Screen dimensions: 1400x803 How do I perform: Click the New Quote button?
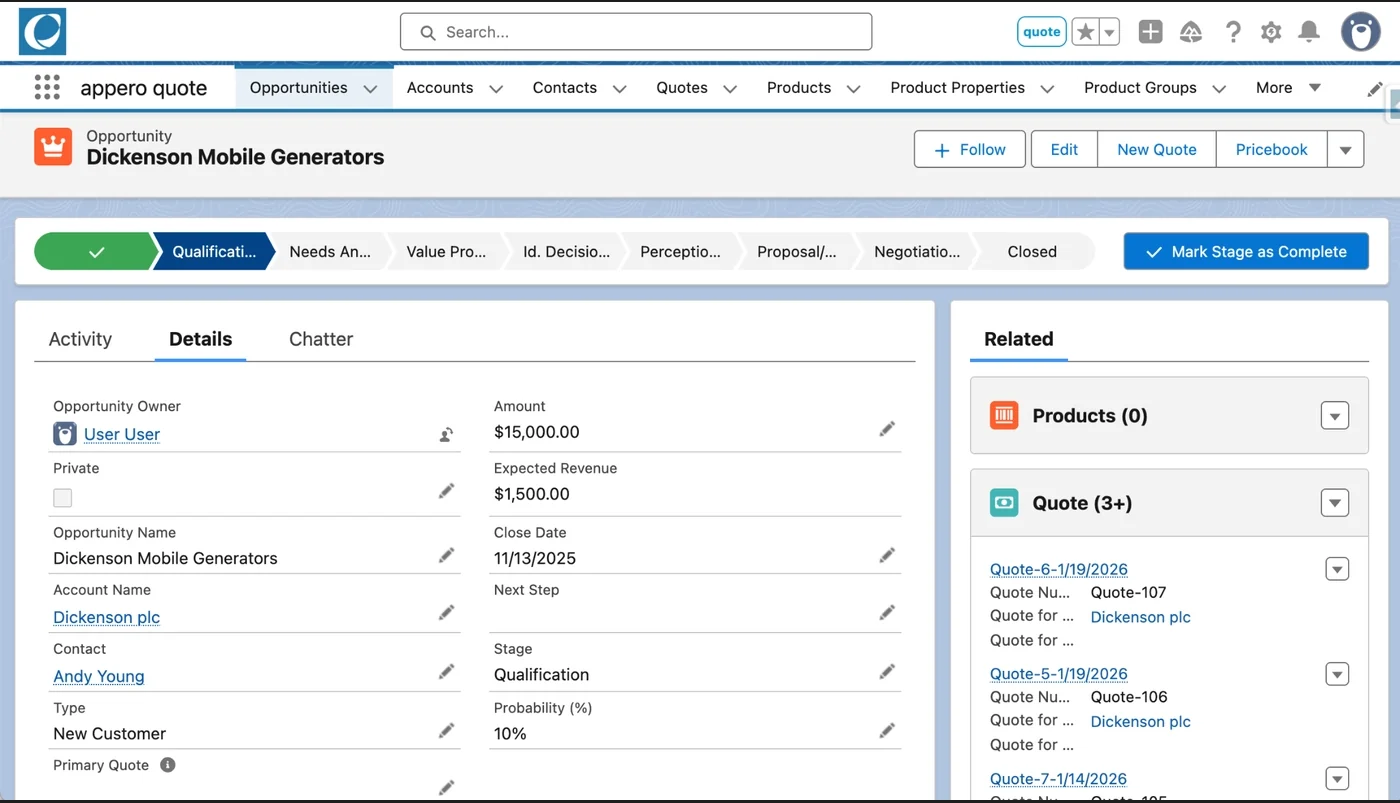1157,150
